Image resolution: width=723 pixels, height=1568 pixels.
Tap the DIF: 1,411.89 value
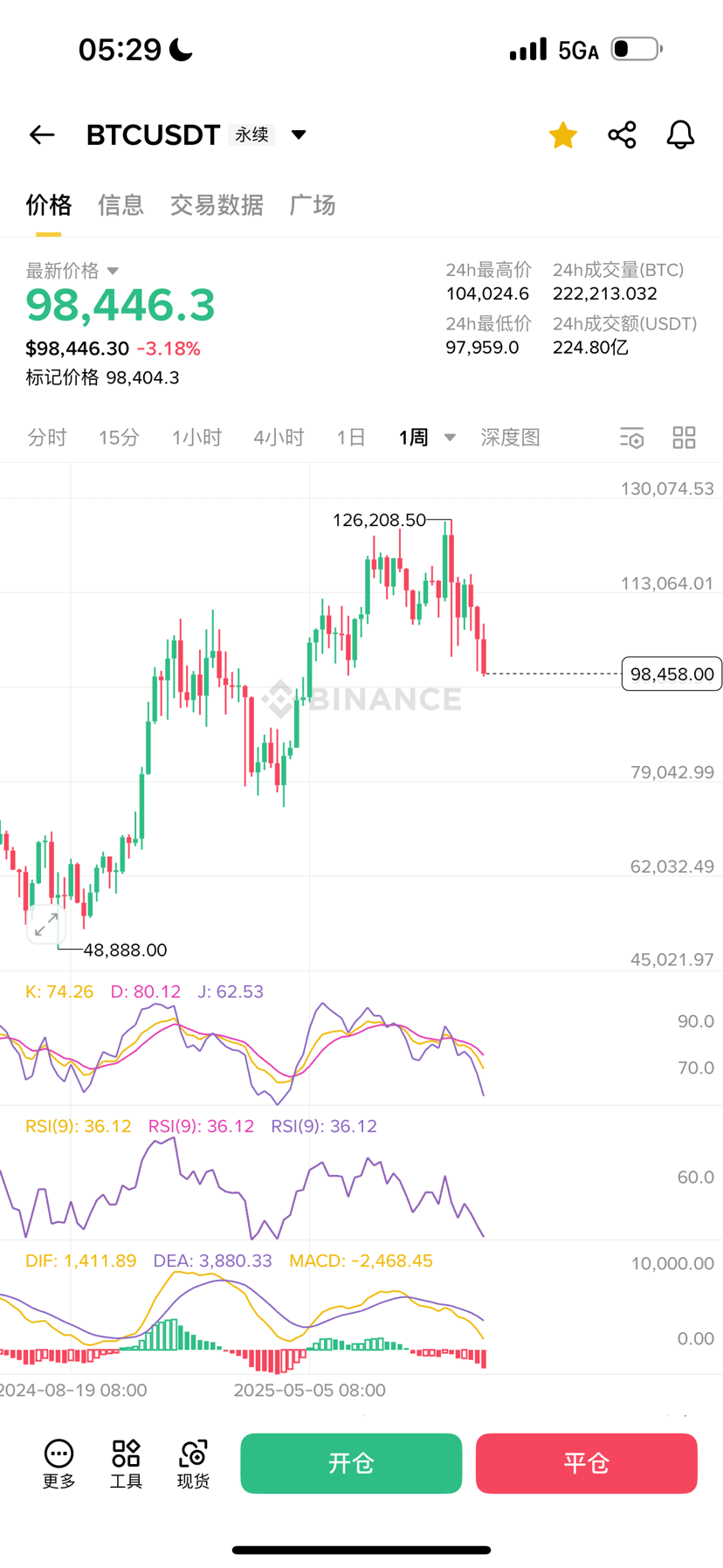coord(81,1261)
